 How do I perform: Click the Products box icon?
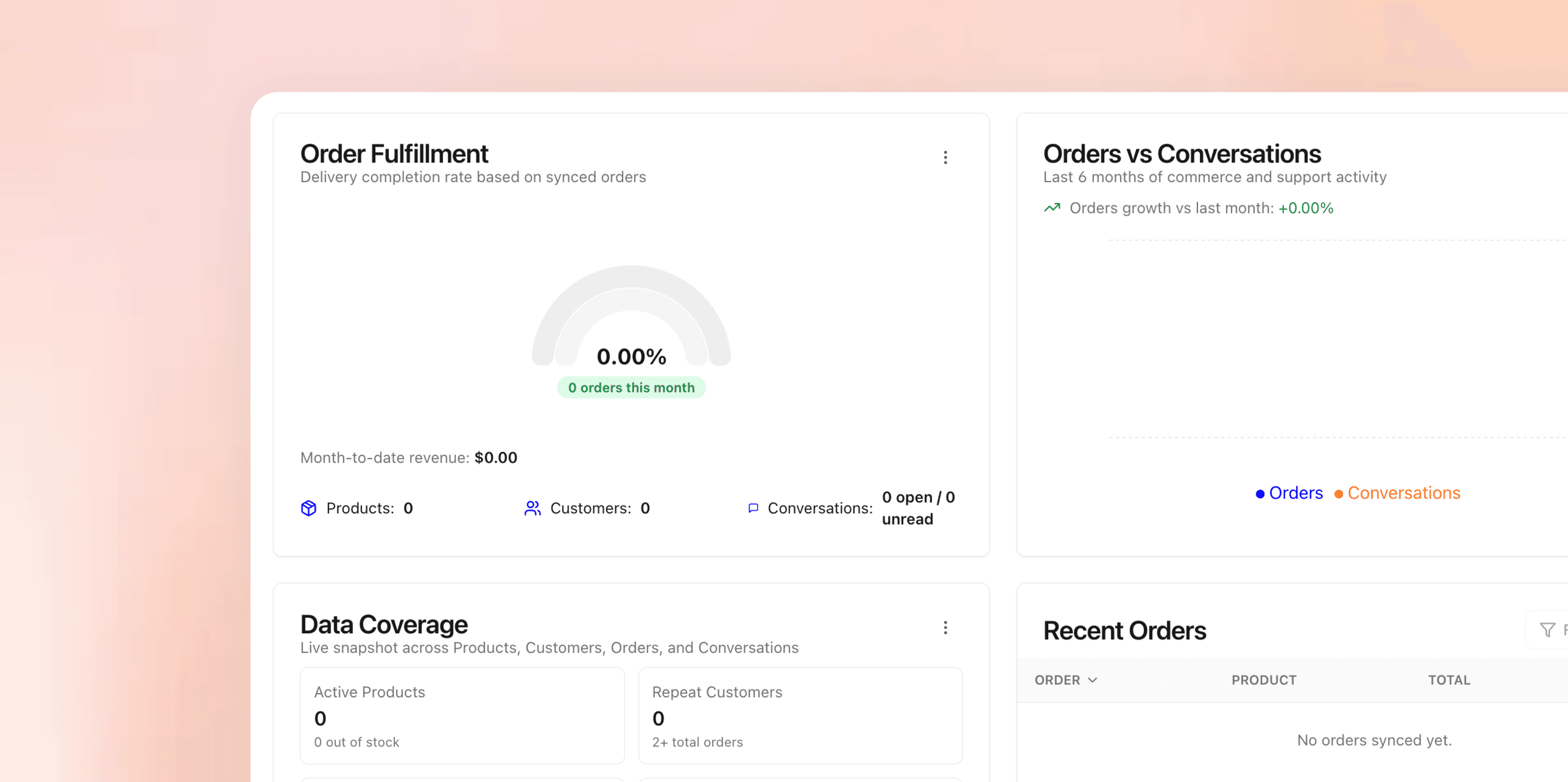[x=309, y=508]
